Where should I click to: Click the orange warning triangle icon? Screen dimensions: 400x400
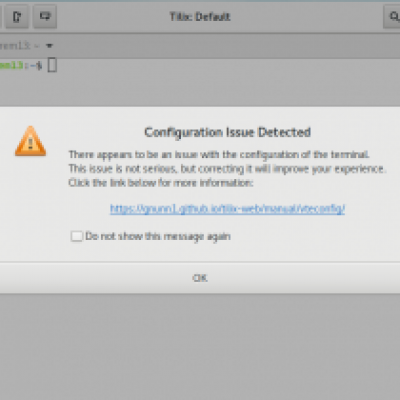tap(30, 141)
